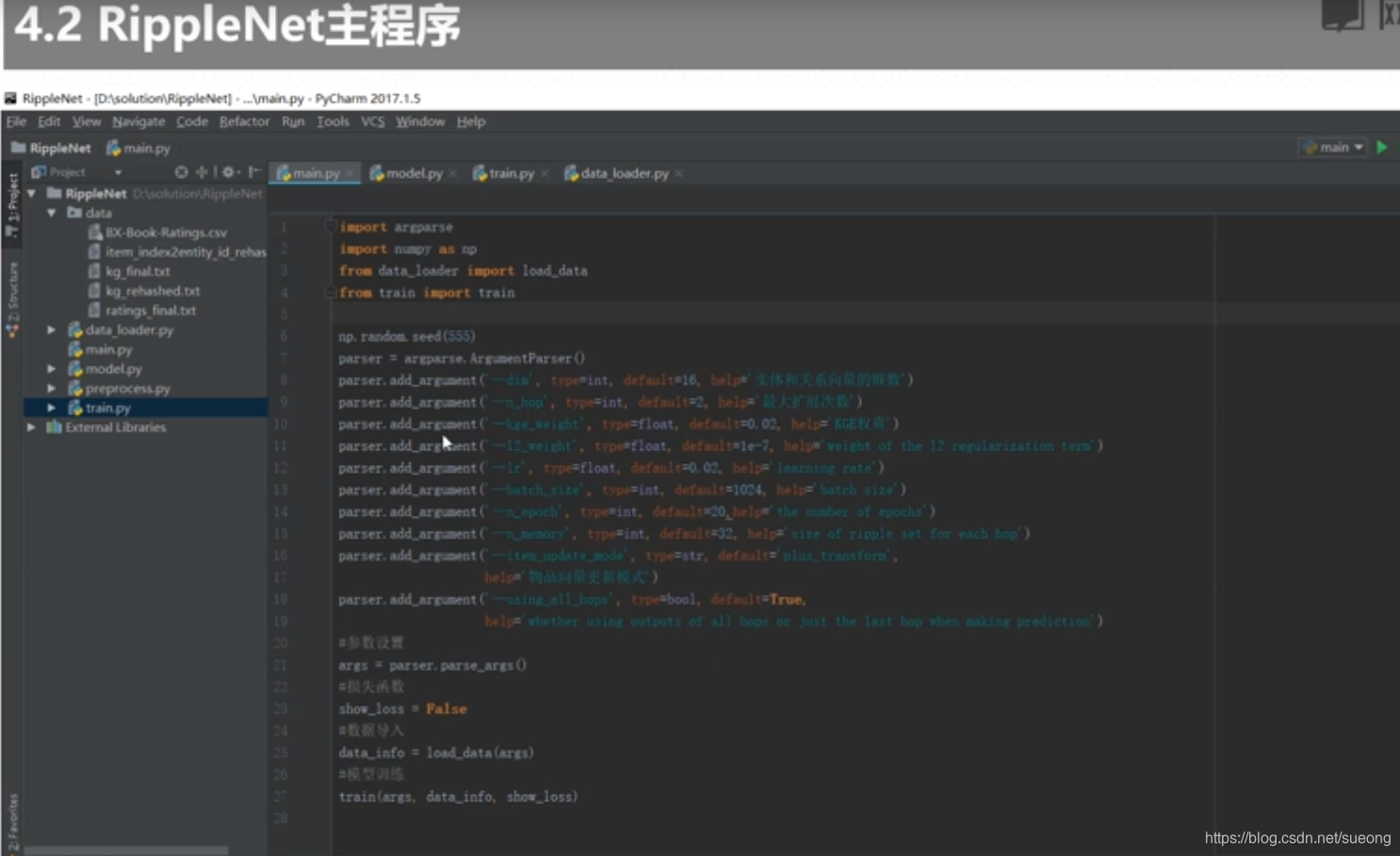Toggle the fold marker at line 4
The image size is (1400, 856).
pos(331,293)
